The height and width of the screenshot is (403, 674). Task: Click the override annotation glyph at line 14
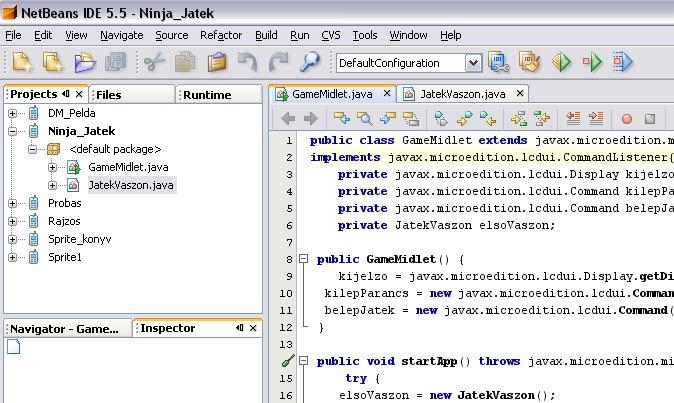pyautogui.click(x=288, y=361)
